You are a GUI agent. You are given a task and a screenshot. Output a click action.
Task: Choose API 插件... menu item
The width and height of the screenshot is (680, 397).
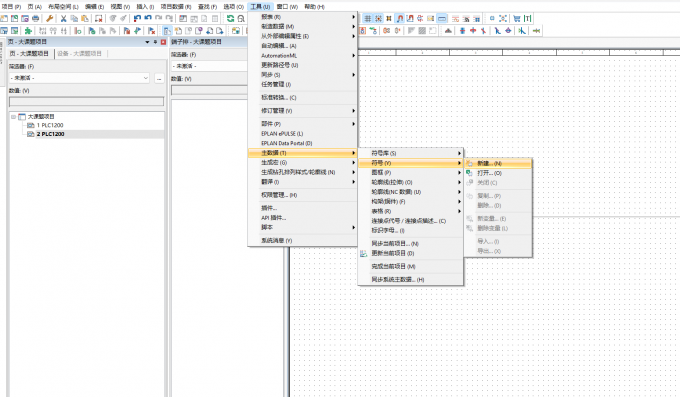point(302,218)
